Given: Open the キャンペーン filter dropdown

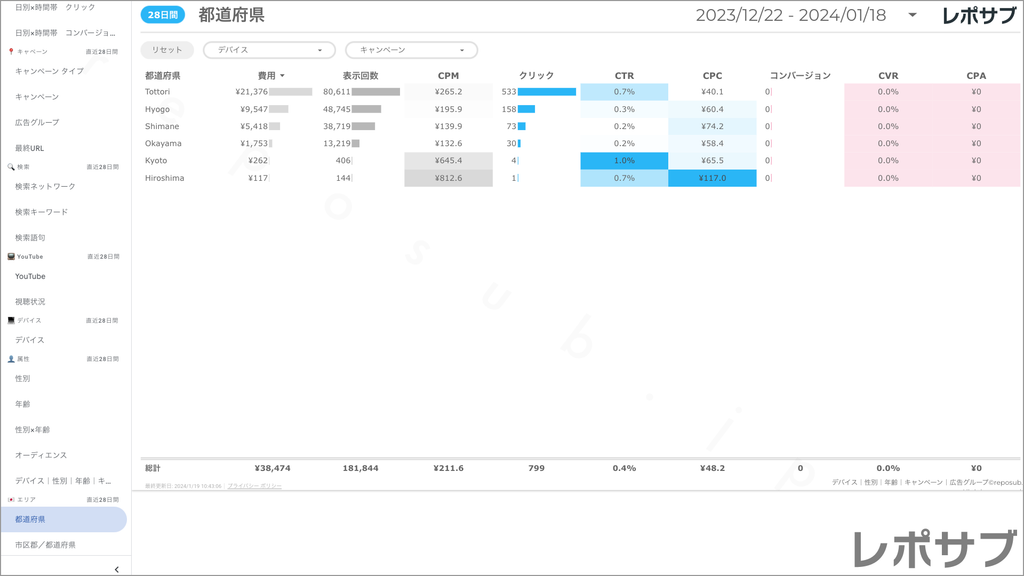Looking at the screenshot, I should (x=411, y=50).
